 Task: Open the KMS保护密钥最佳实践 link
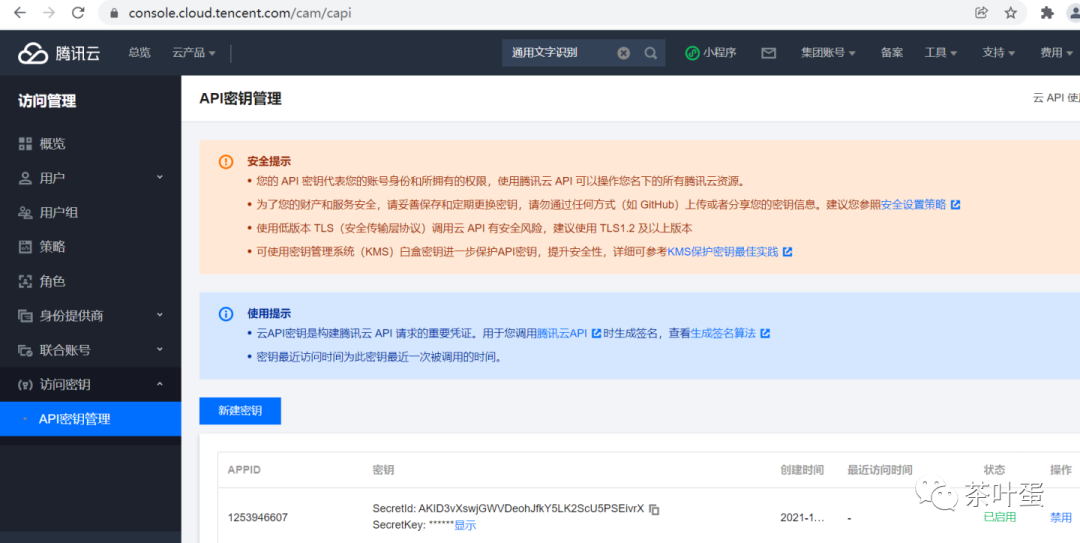click(x=723, y=252)
